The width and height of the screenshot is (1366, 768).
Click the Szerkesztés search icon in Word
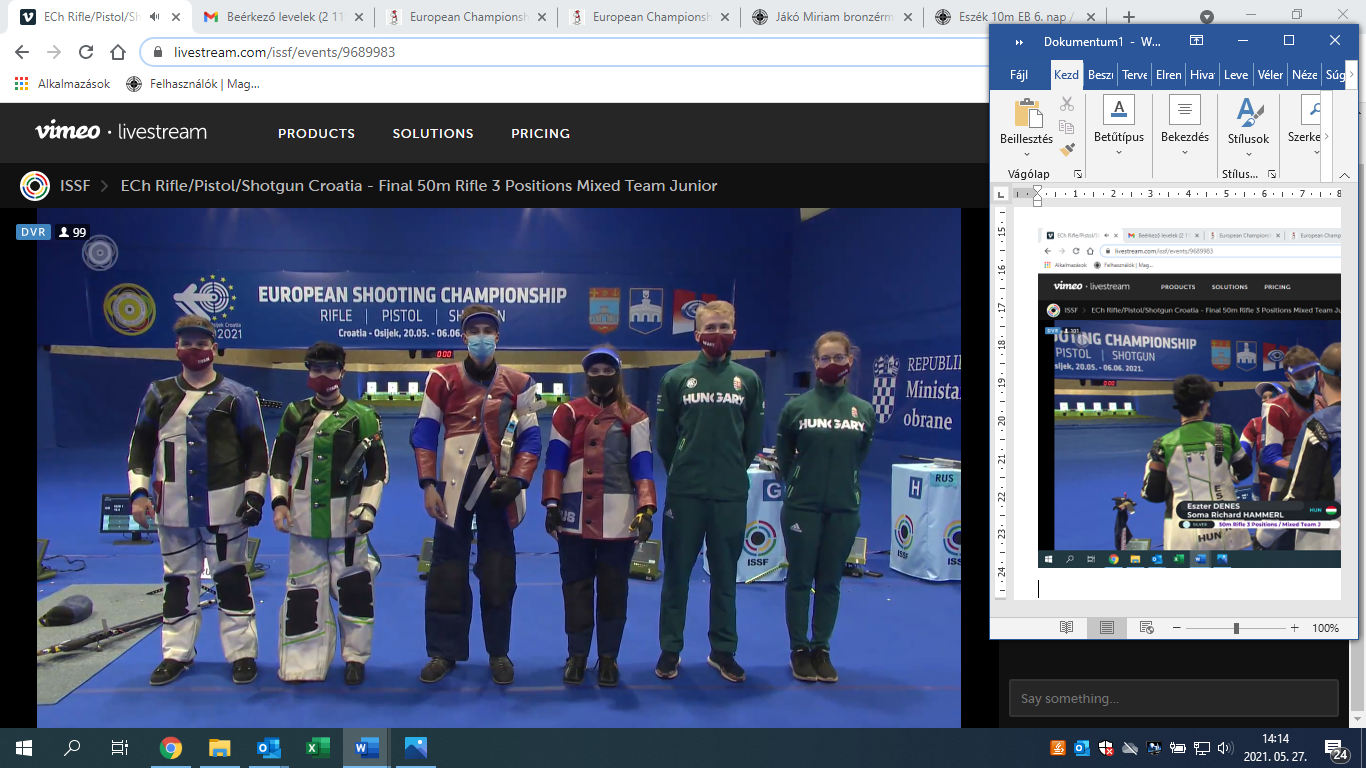(1311, 109)
